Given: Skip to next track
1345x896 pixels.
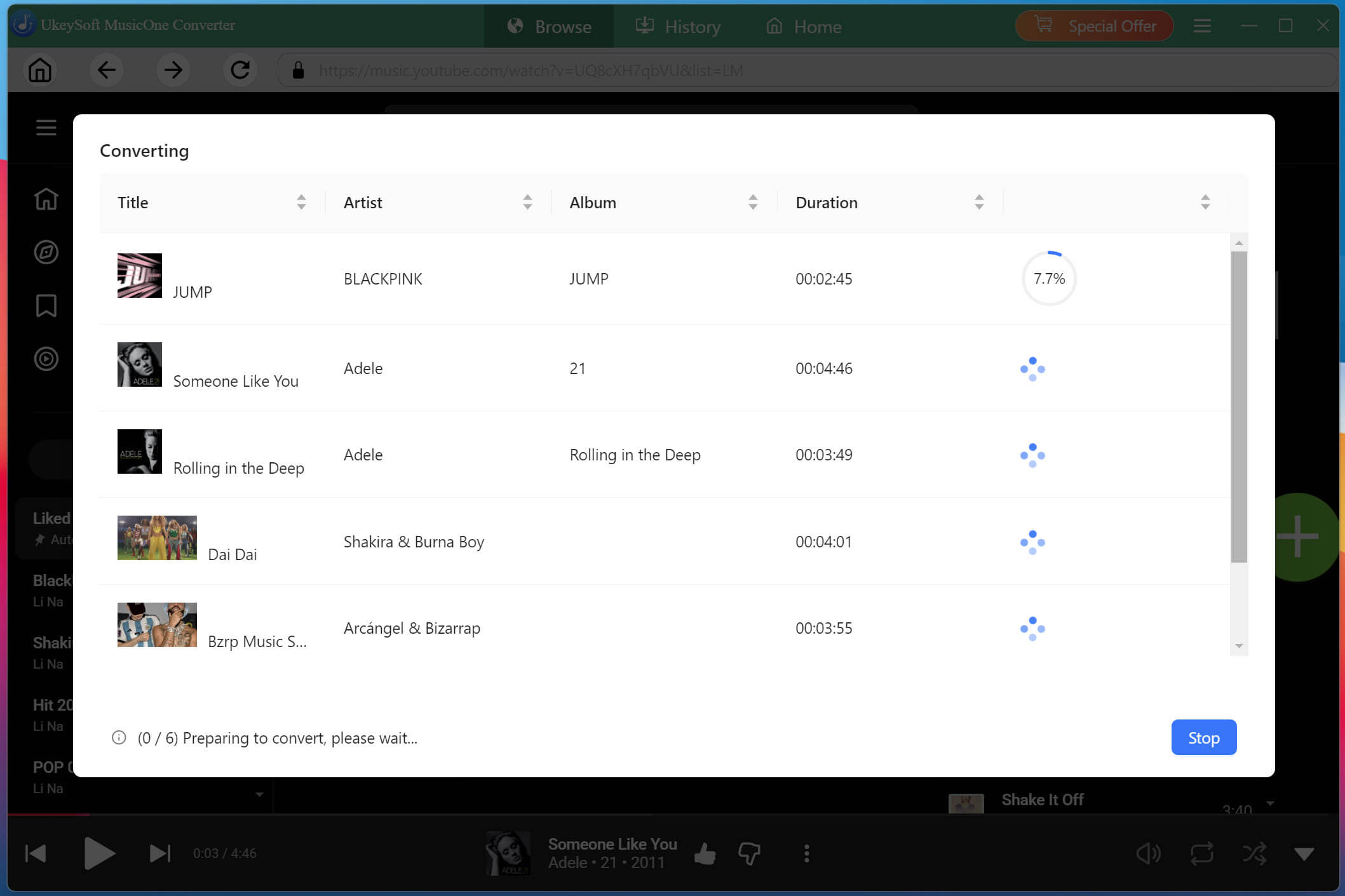Looking at the screenshot, I should point(159,853).
